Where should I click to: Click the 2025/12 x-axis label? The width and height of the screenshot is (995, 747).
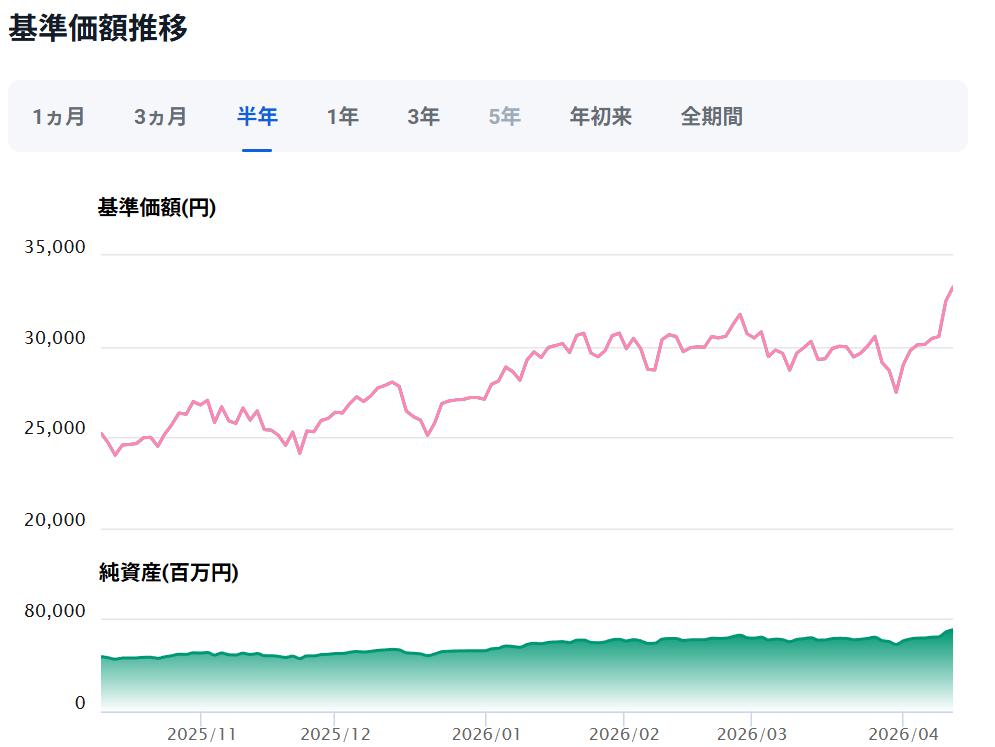point(335,734)
